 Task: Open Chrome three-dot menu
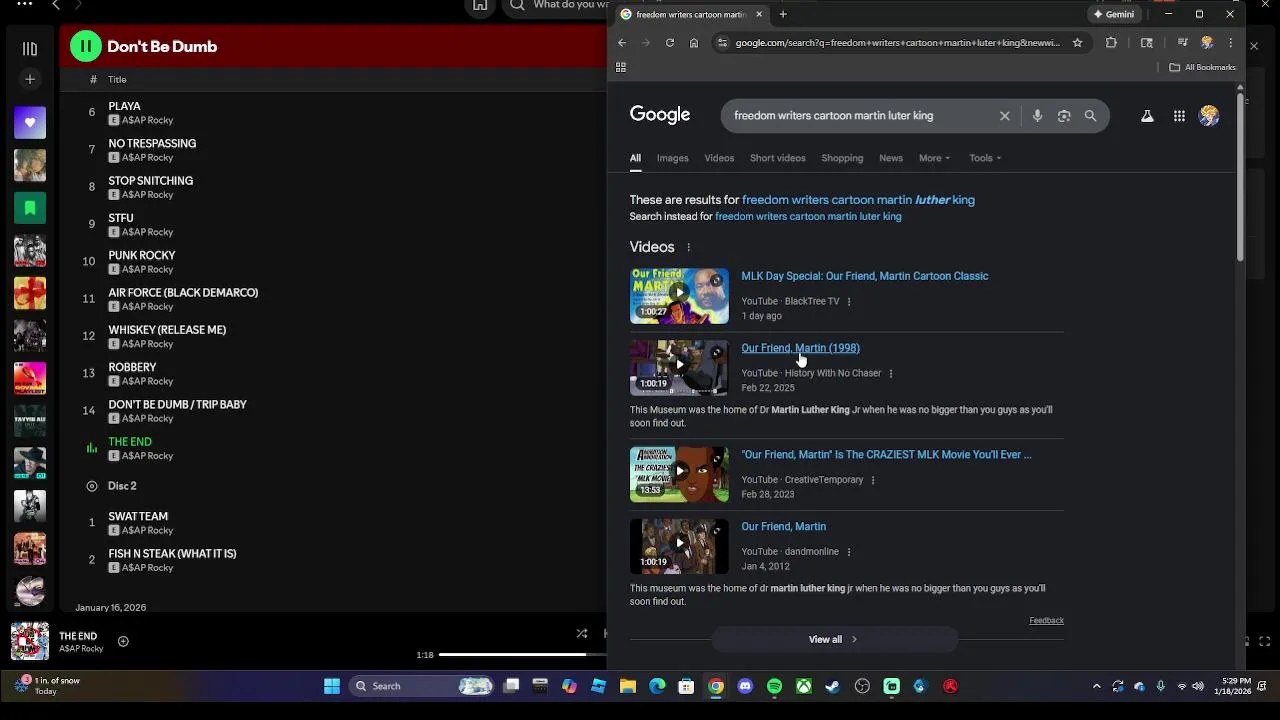(x=1231, y=43)
